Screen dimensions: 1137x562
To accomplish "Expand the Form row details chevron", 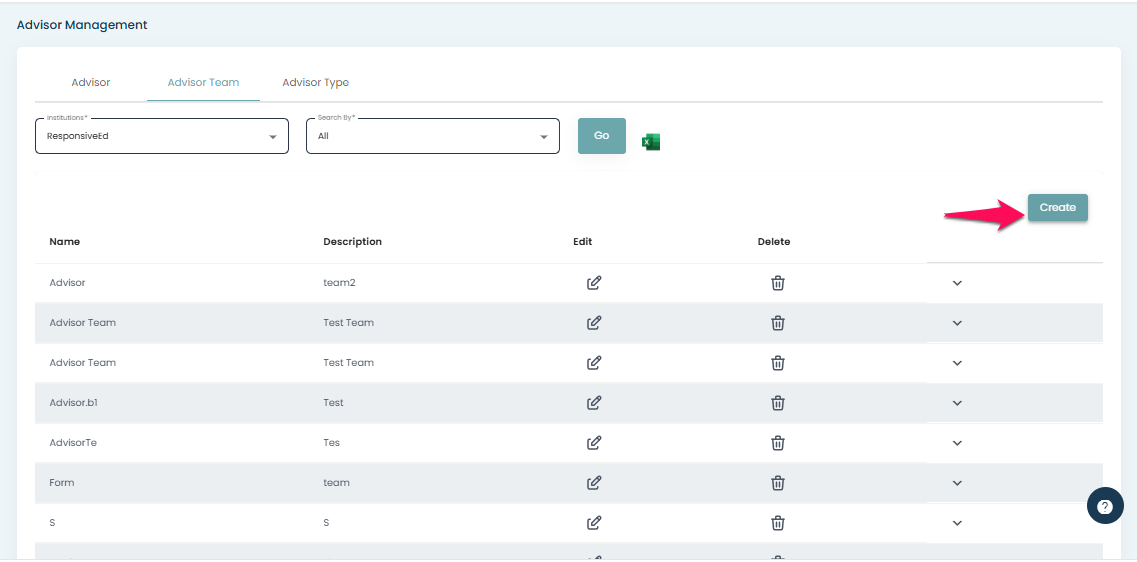I will point(957,483).
